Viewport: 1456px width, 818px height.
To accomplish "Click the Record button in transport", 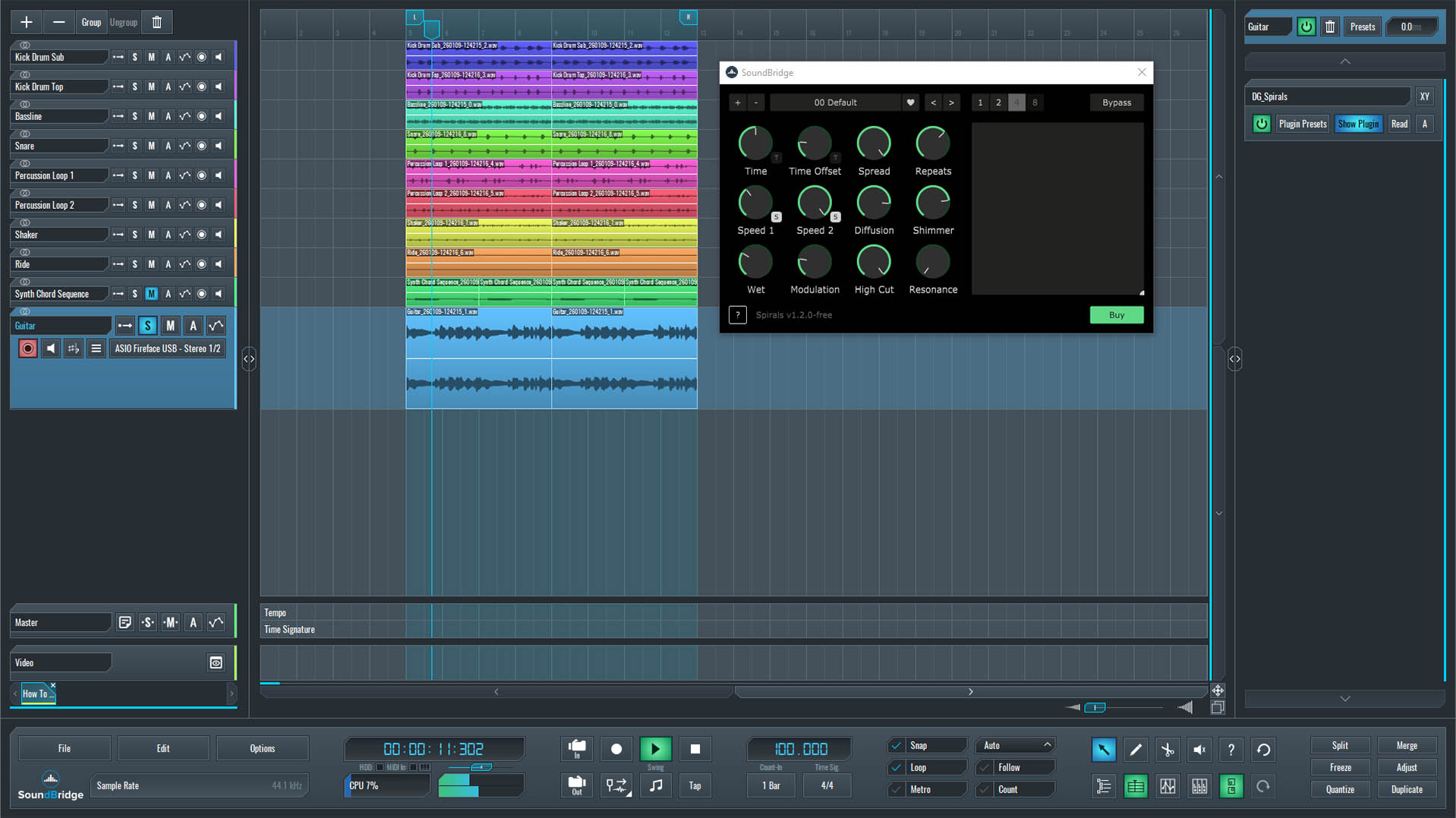I will tap(616, 749).
